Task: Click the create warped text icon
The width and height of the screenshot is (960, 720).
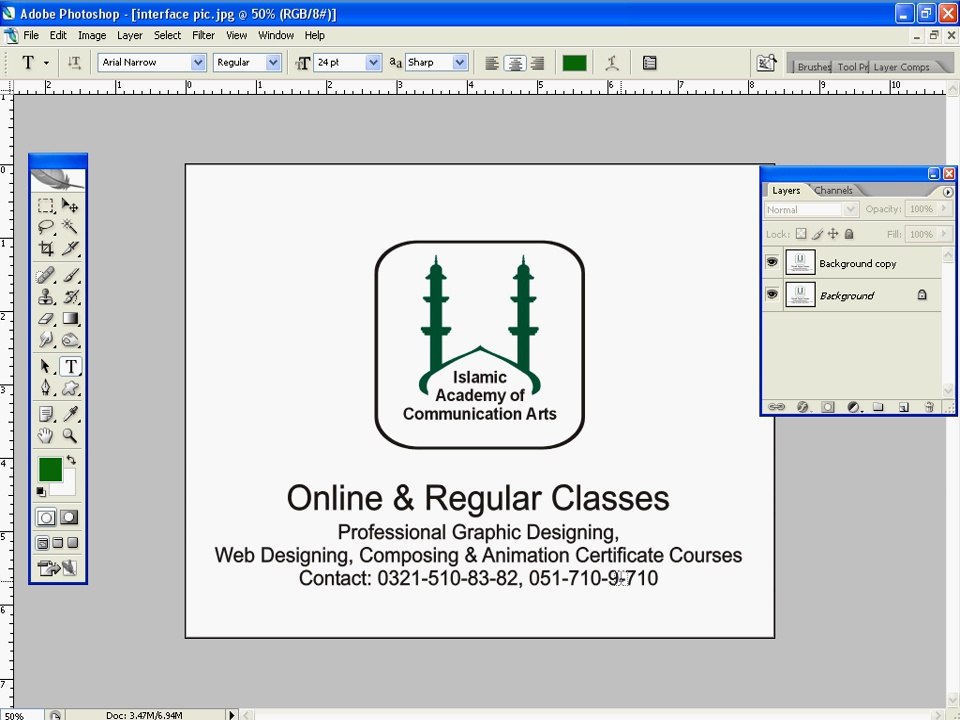Action: click(612, 62)
